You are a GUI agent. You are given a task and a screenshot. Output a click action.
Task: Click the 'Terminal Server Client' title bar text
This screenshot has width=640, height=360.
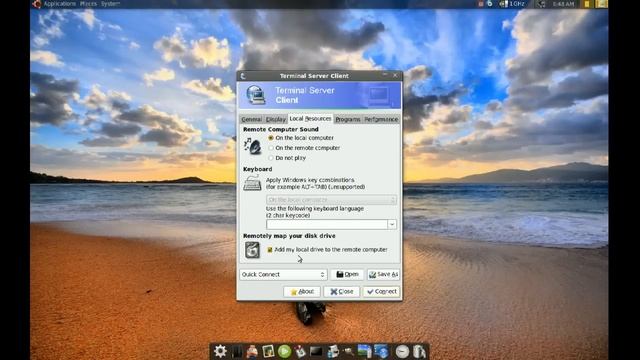click(x=314, y=76)
